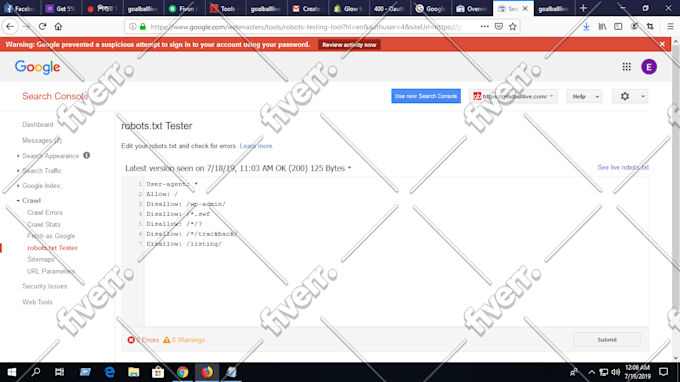Switch to the Facebook browser tab
Screen dimensions: 680x382
pyautogui.click(x=20, y=8)
